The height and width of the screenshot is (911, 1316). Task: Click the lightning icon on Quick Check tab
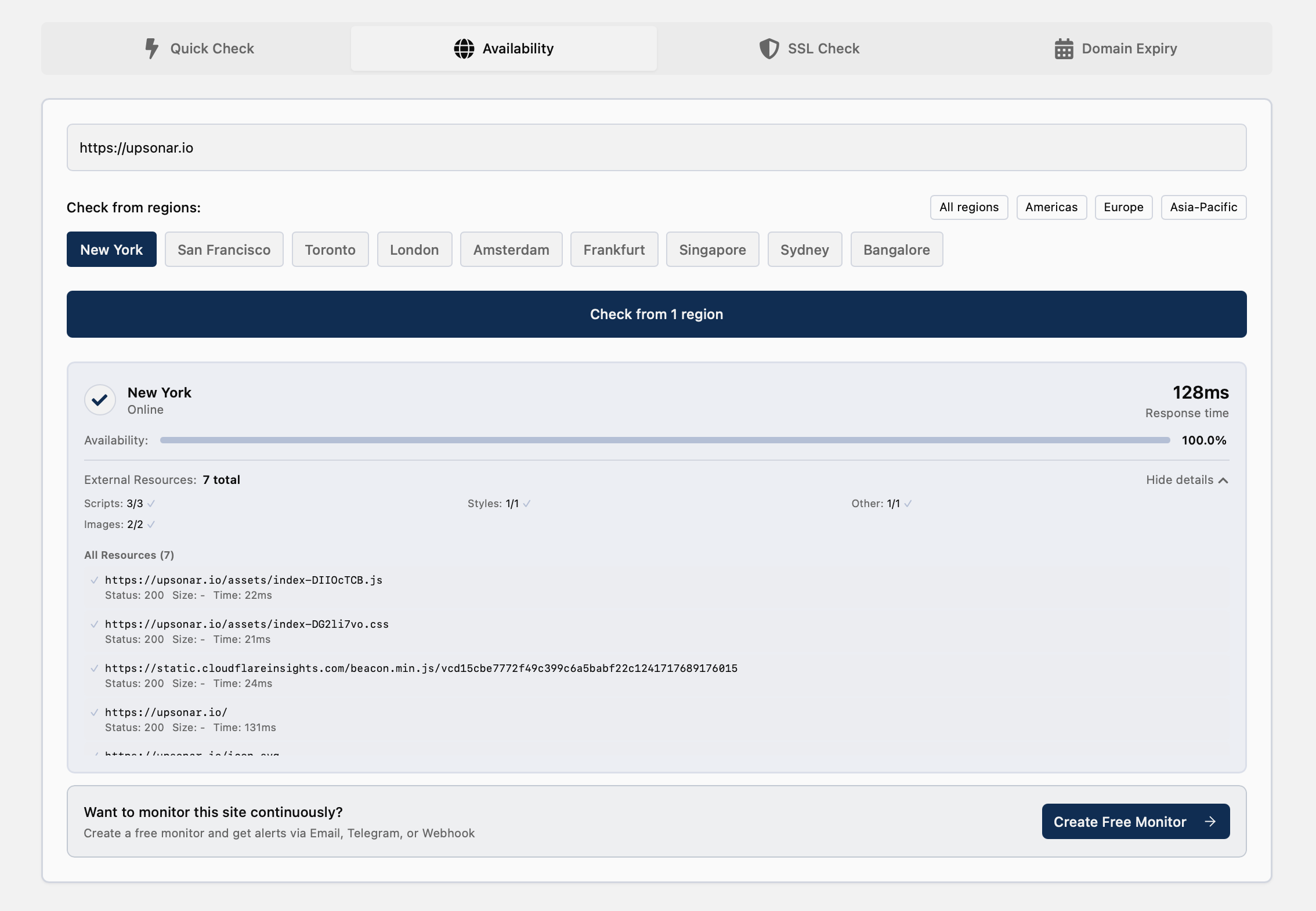tap(152, 49)
